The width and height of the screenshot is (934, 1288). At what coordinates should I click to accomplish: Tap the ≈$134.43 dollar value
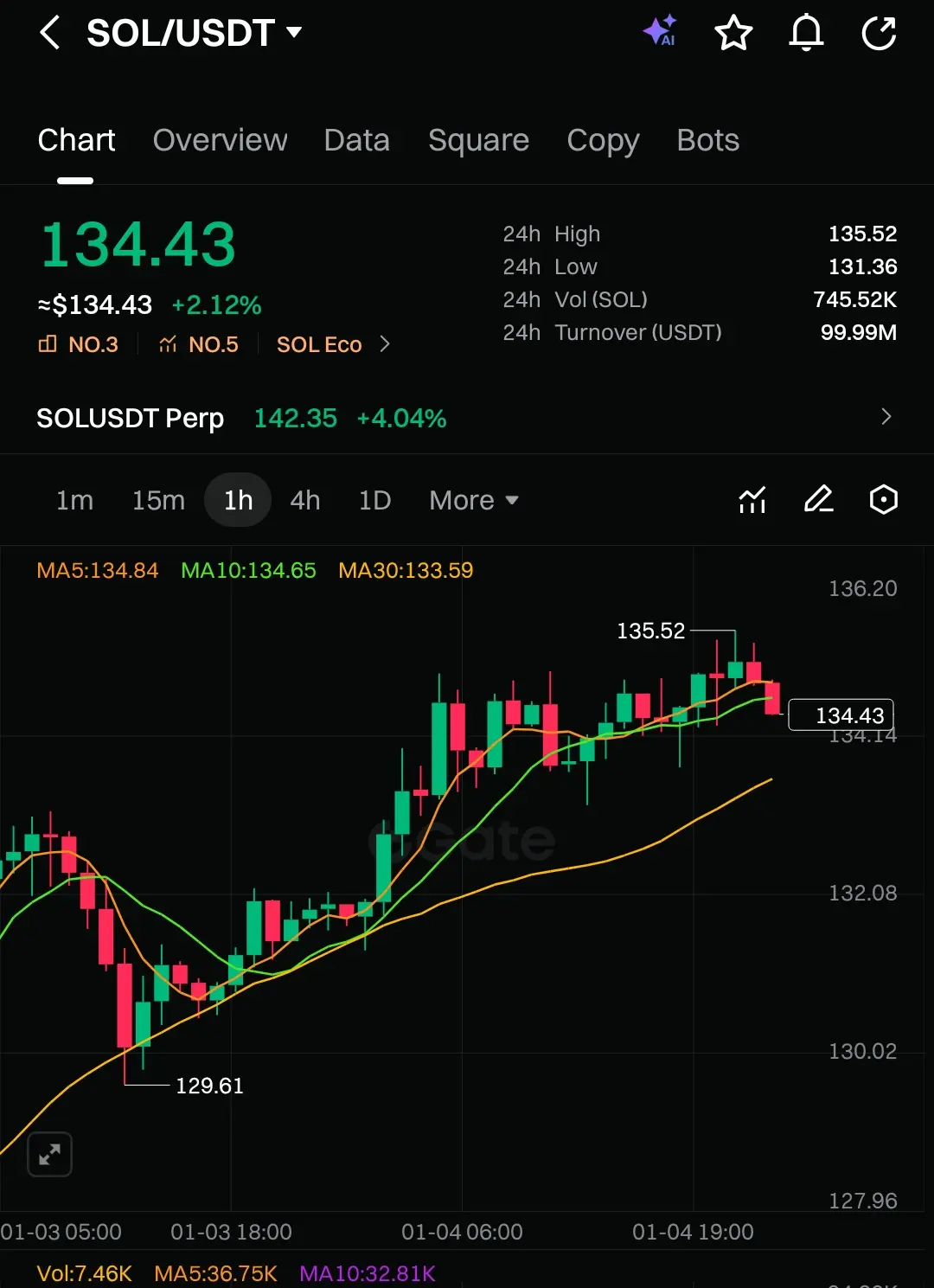(95, 304)
